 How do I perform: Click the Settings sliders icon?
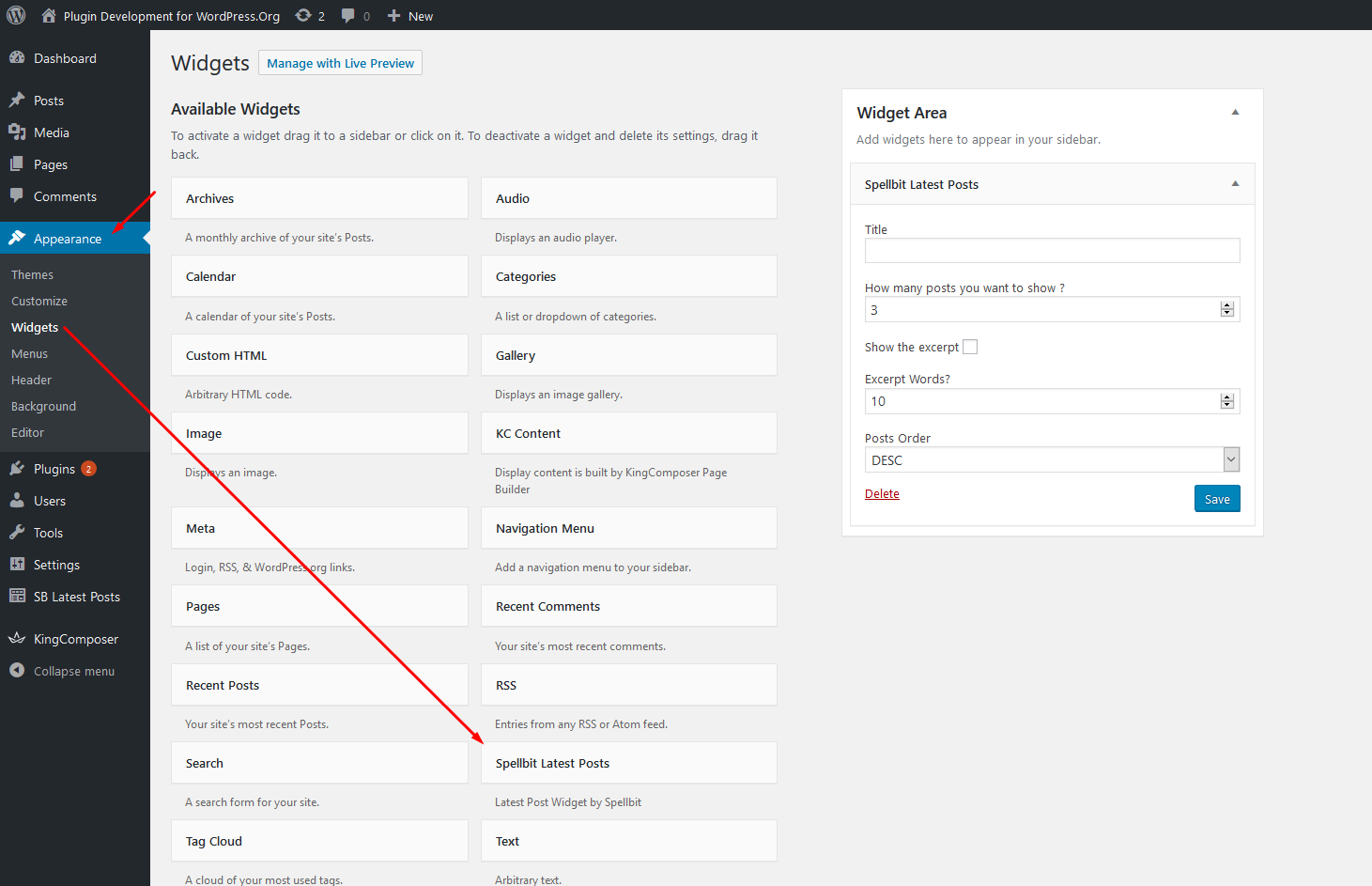[17, 565]
